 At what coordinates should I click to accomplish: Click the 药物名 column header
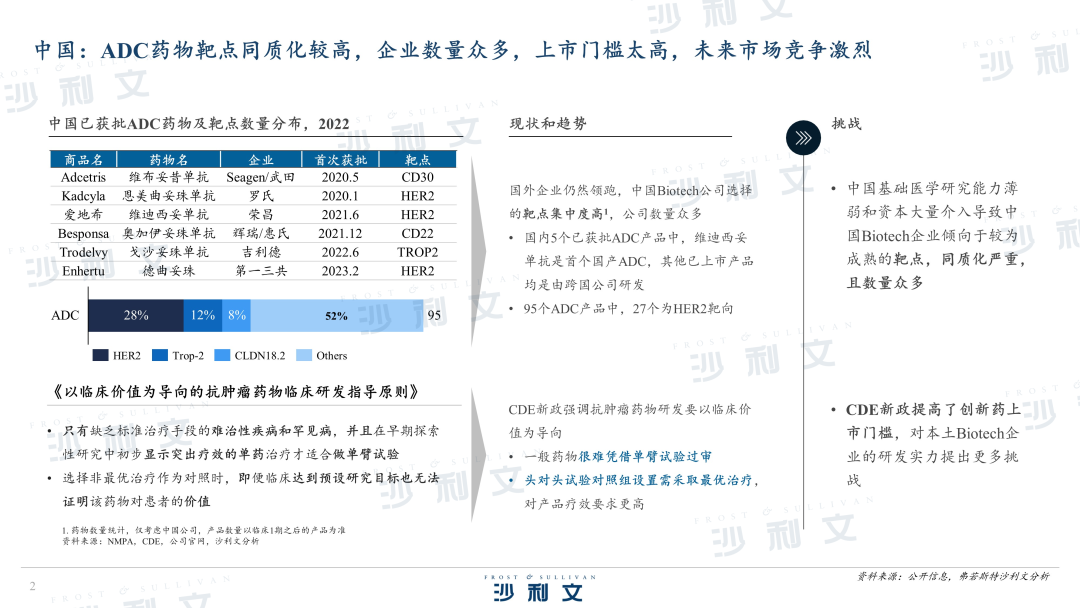169,160
